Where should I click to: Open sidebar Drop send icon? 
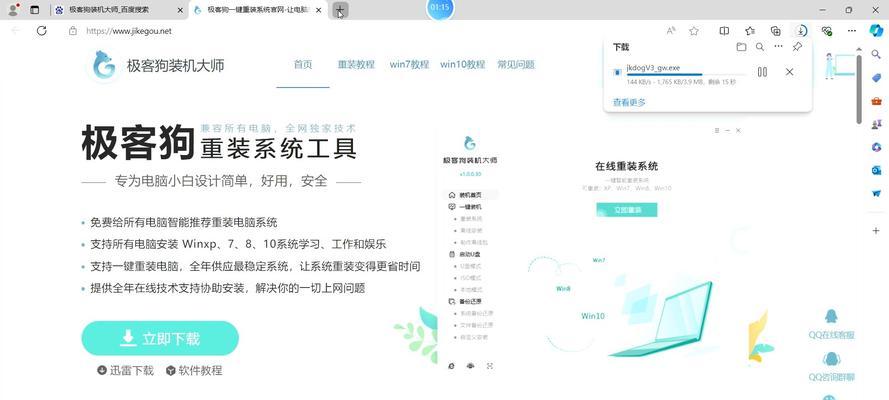tap(877, 193)
